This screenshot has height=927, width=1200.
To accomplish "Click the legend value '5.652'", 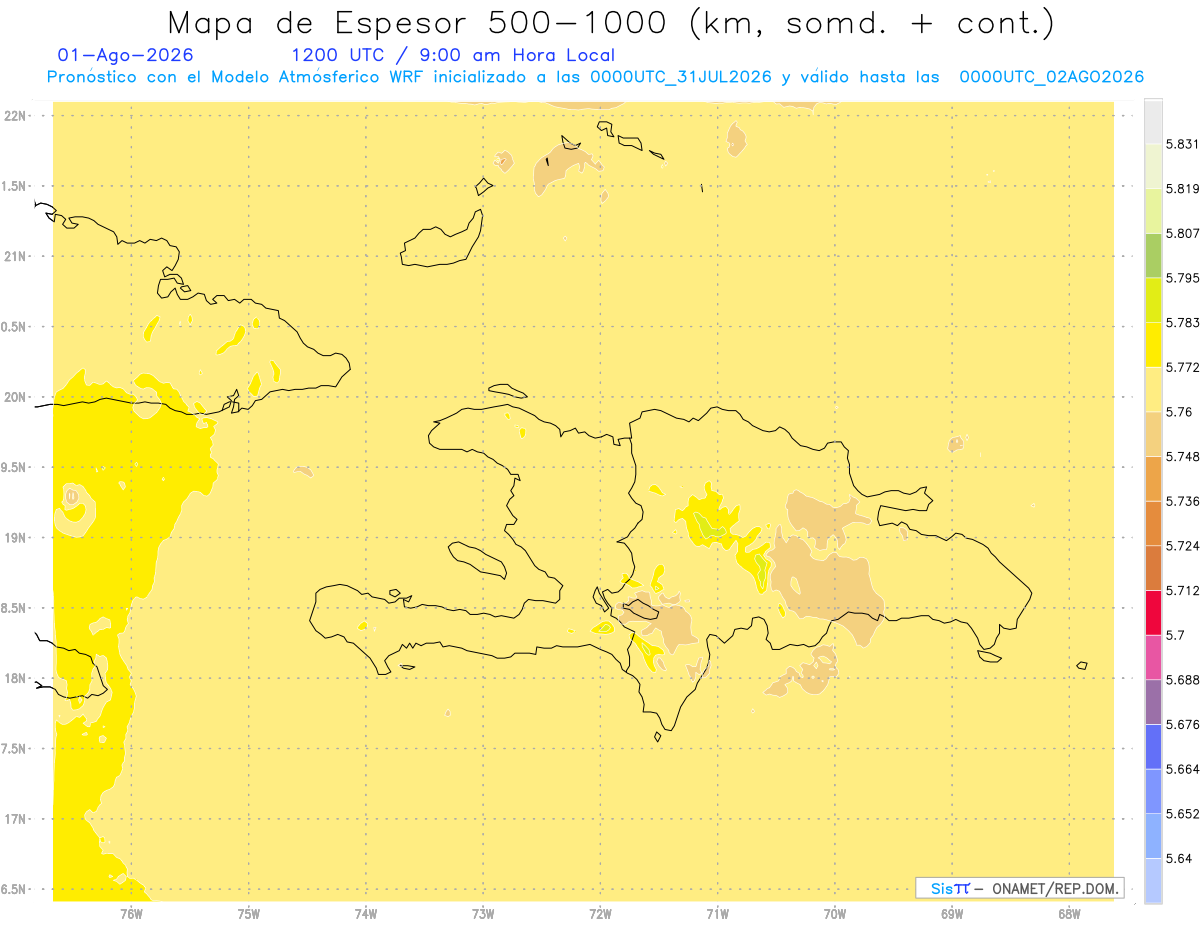I will click(x=1182, y=814).
